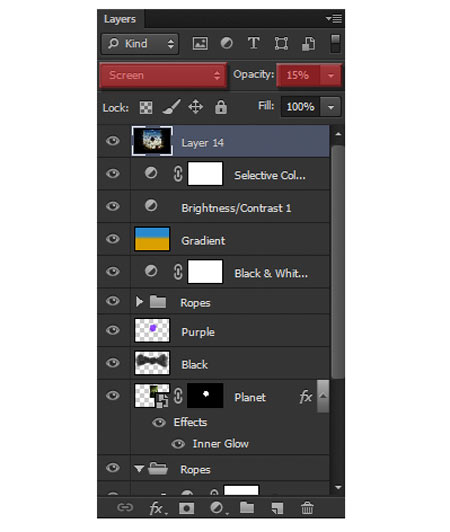Create a new group folder icon

(247, 508)
